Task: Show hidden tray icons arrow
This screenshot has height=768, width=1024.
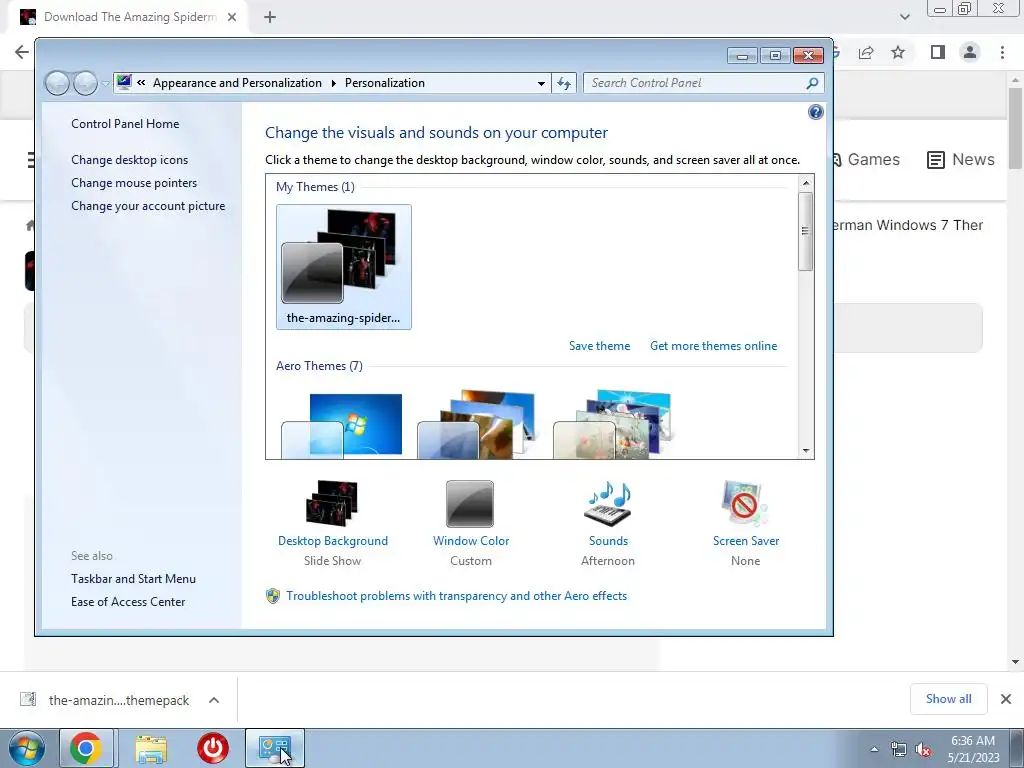Action: click(874, 749)
